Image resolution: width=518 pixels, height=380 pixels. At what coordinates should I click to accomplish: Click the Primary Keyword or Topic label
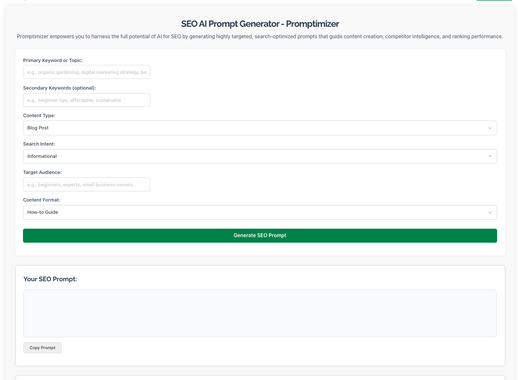(53, 60)
